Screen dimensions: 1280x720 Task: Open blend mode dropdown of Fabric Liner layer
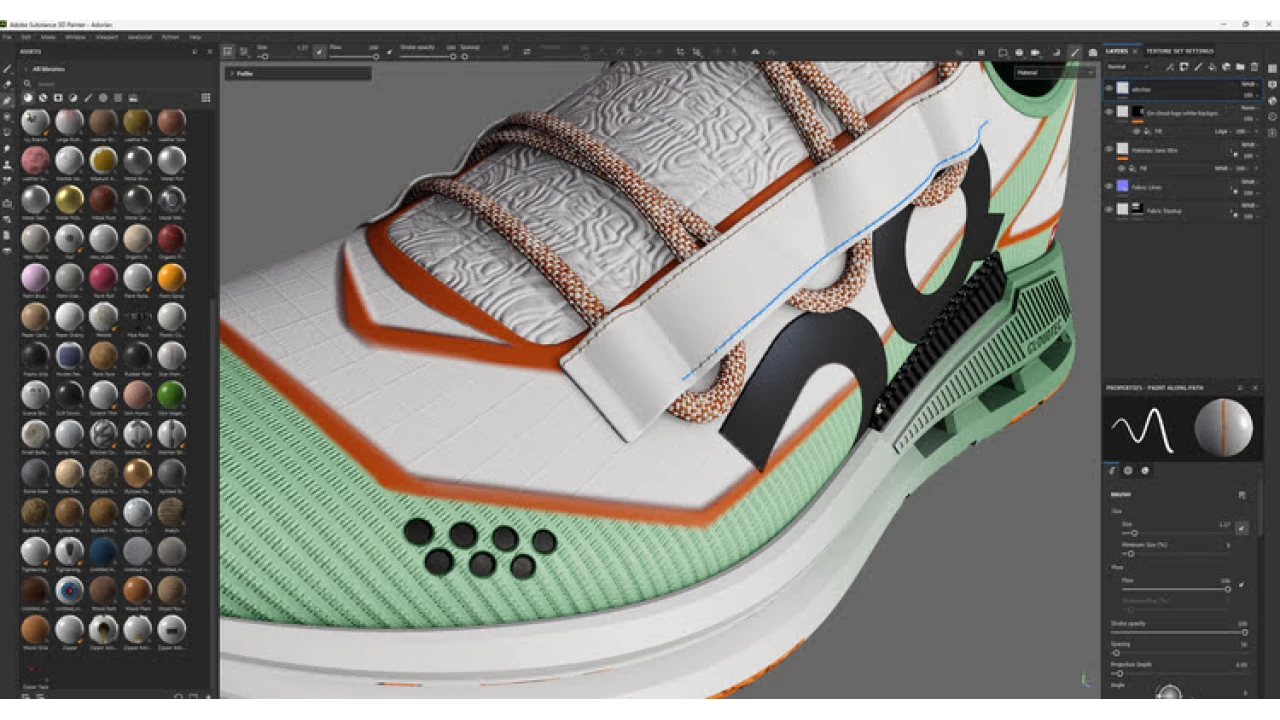[x=1248, y=182]
